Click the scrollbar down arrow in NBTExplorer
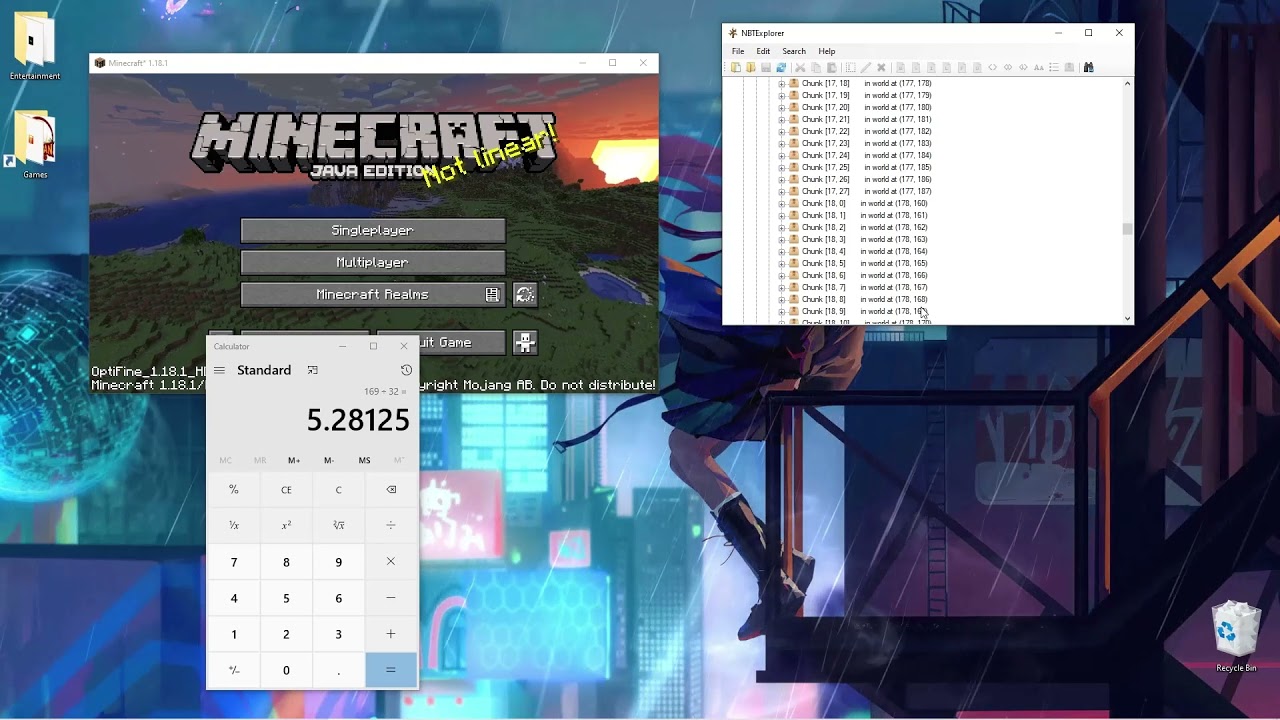This screenshot has width=1280, height=720. coord(1128,319)
